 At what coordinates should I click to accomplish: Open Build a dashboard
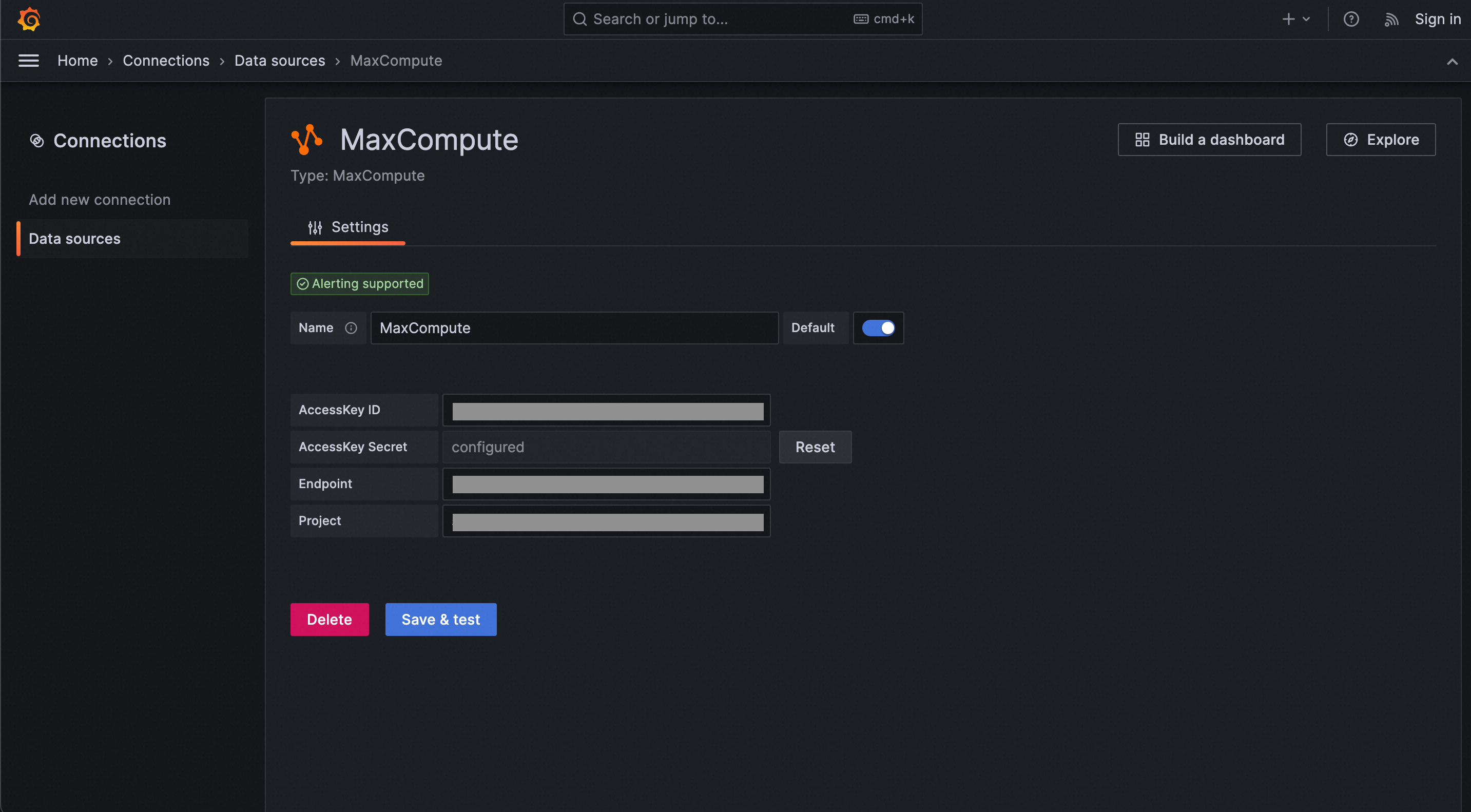[1209, 139]
